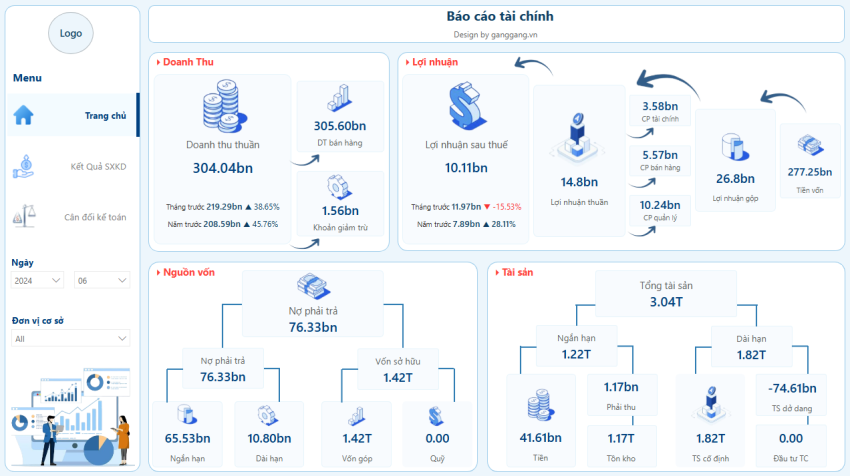
Task: Click the Tiền vốn value 277.25bn
Action: [x=810, y=172]
